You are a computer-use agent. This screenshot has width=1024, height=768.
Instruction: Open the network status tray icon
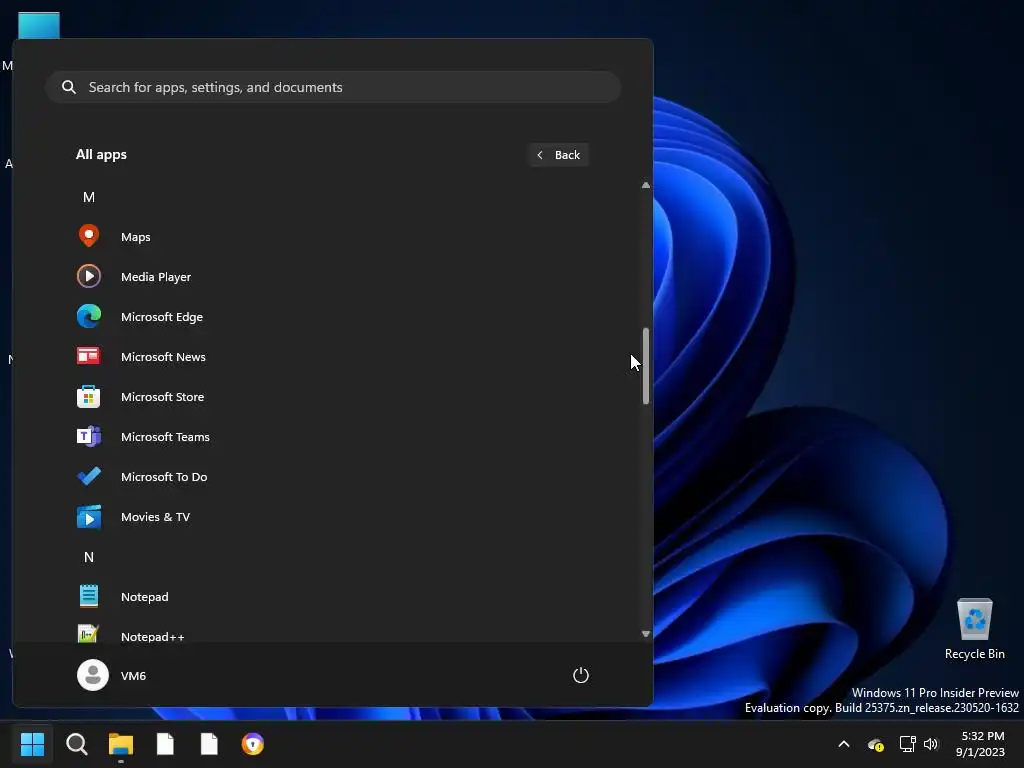907,744
